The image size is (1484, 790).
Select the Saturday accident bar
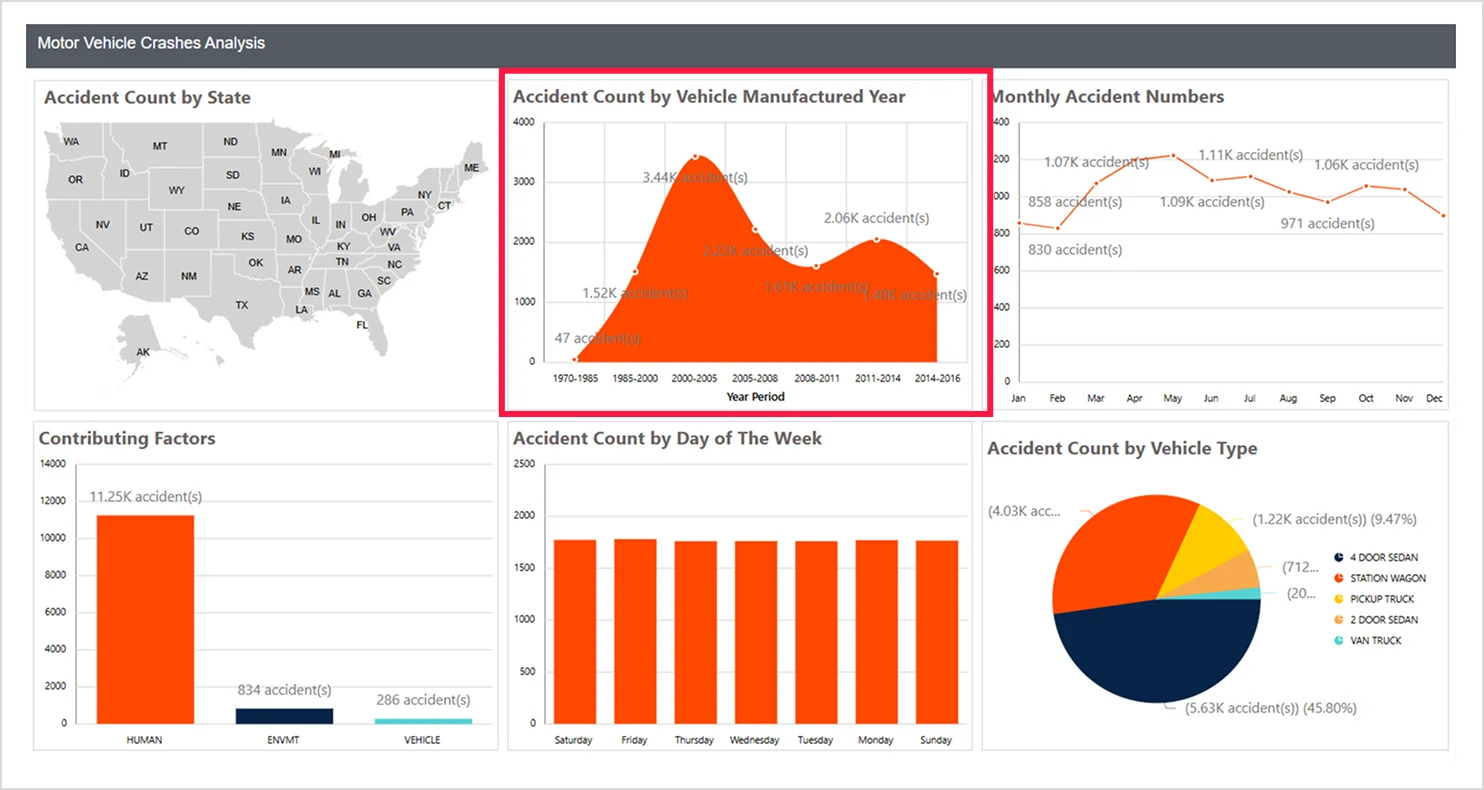pyautogui.click(x=573, y=631)
